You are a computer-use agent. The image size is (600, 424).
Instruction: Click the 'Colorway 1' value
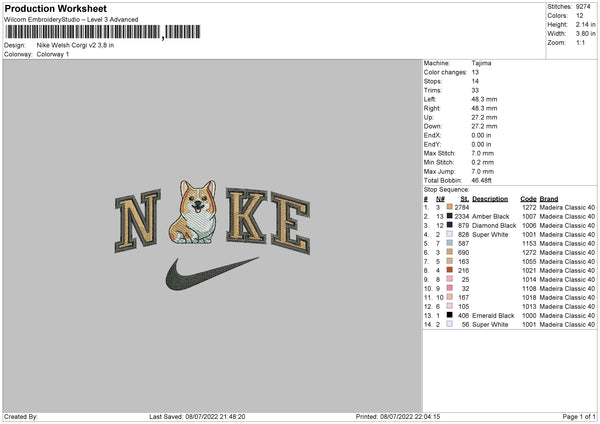click(x=53, y=54)
